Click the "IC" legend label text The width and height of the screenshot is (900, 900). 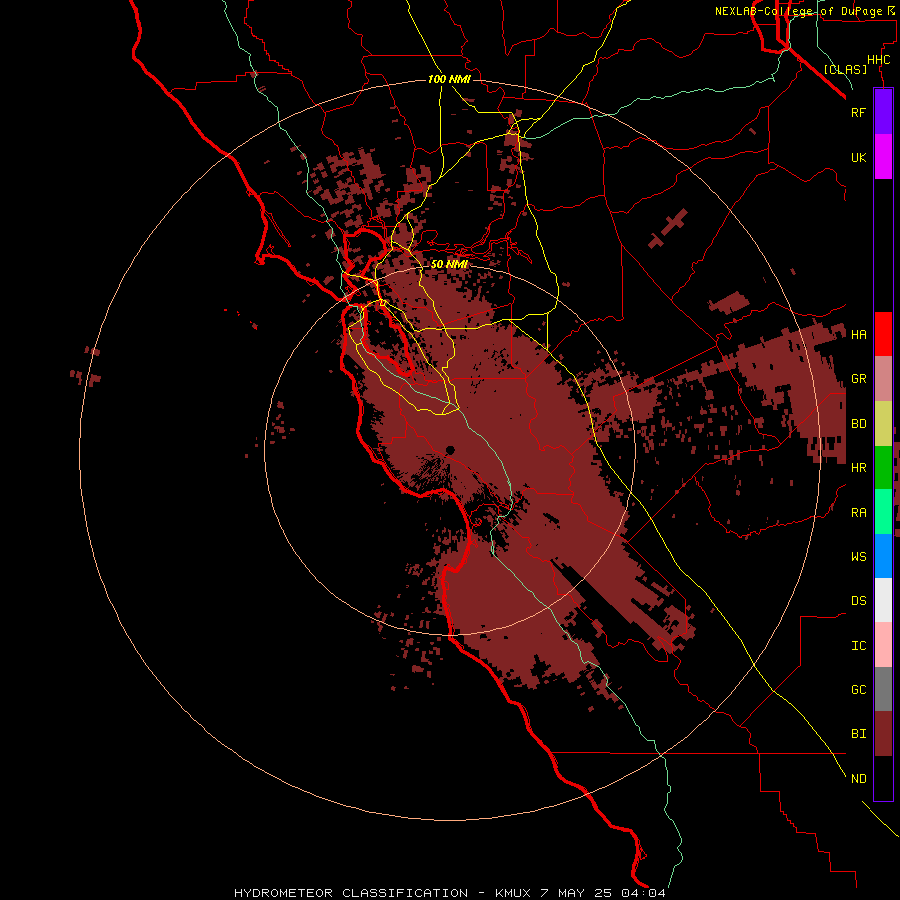pyautogui.click(x=858, y=646)
